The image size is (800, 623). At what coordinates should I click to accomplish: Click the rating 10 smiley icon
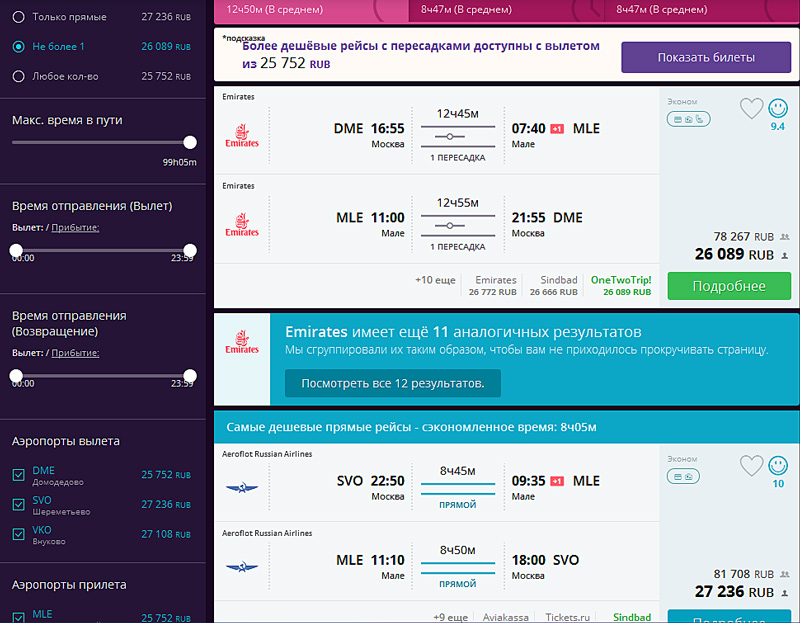(778, 465)
